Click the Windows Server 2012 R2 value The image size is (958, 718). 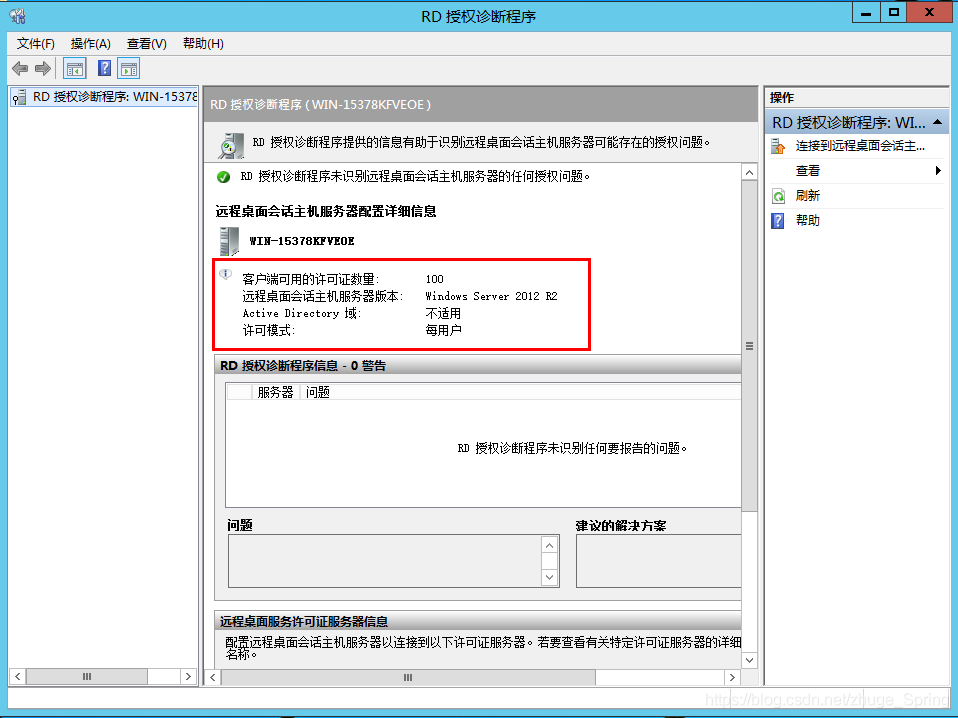(x=491, y=296)
